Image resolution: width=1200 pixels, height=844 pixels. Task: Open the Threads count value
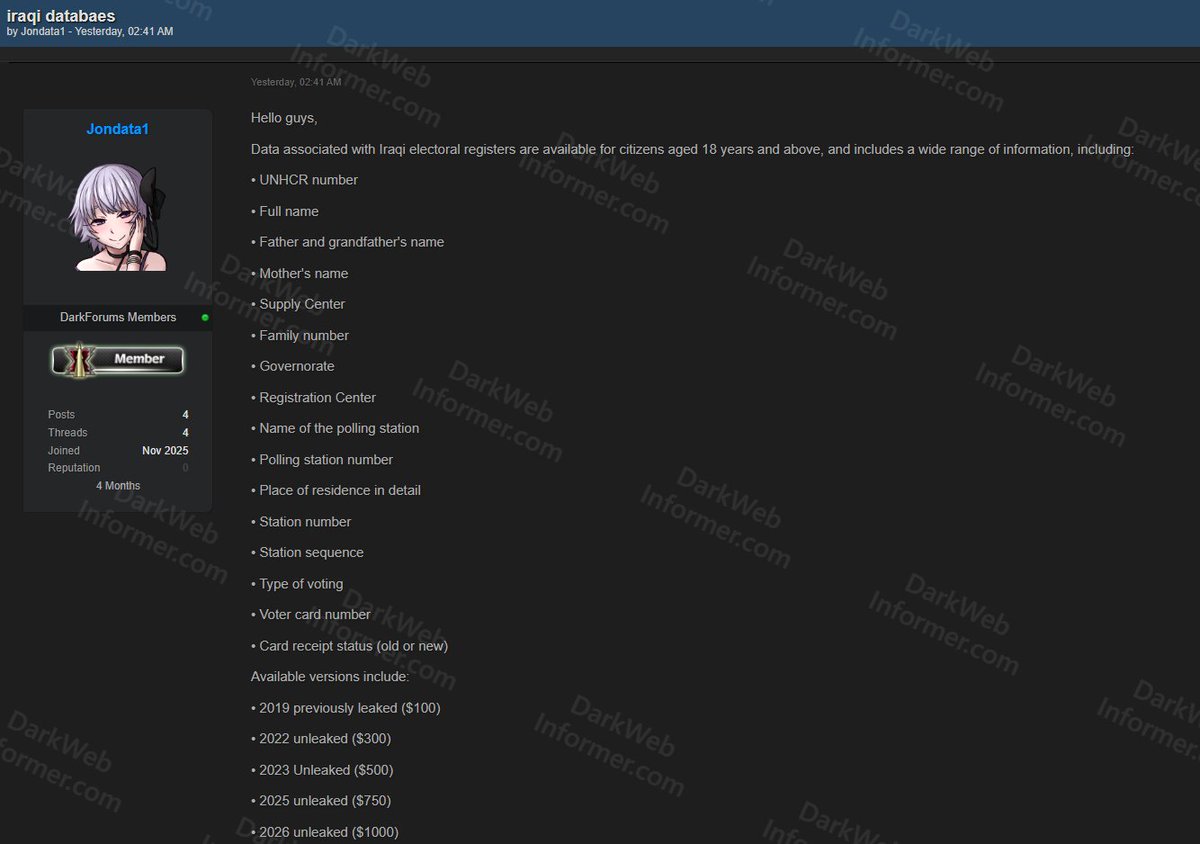pos(185,433)
